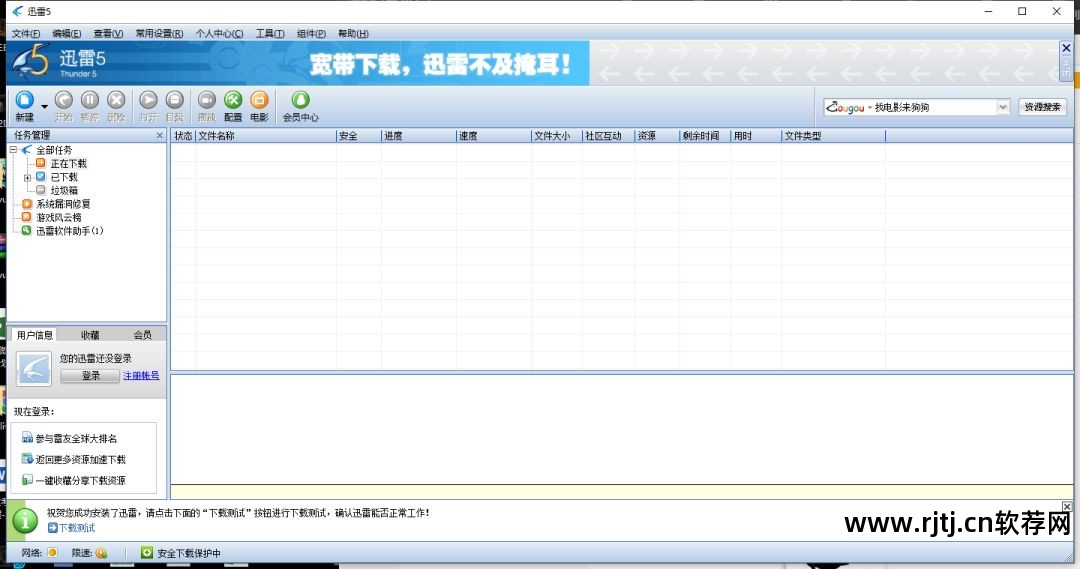Click the 打开 open file toolbar icon
The width and height of the screenshot is (1080, 569).
148,101
